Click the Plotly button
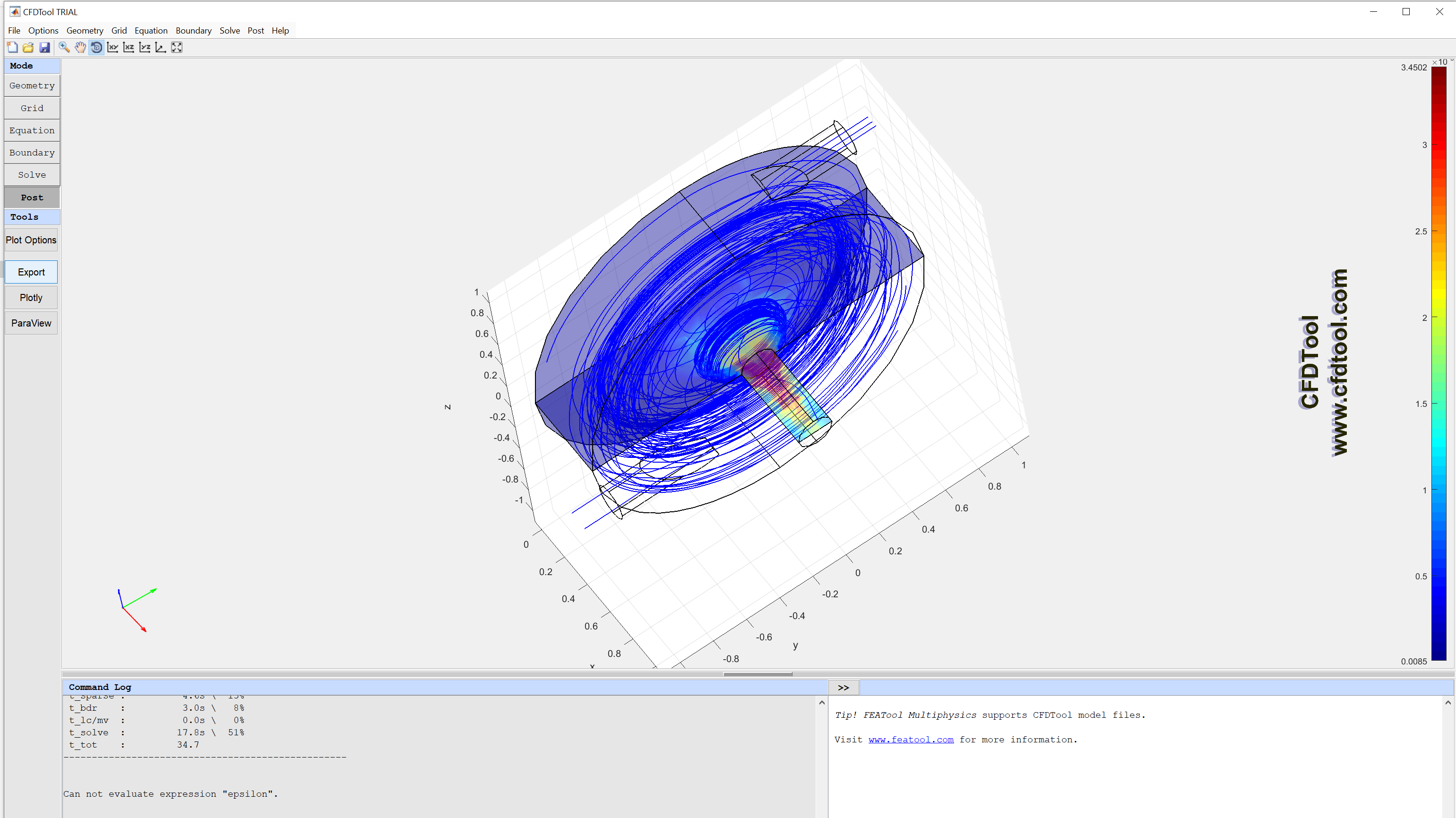Viewport: 1456px width, 818px height. [x=31, y=297]
